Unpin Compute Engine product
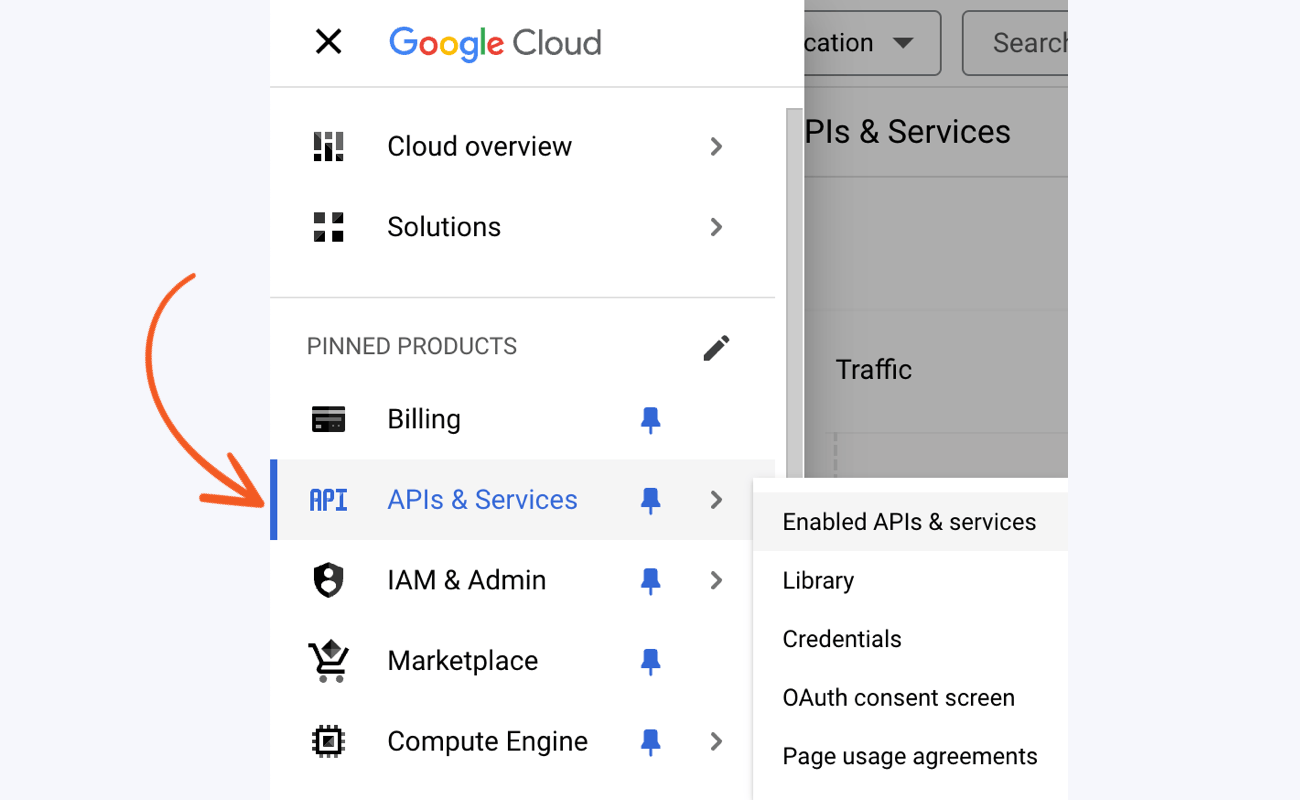Screen dimensions: 1300x800 pyautogui.click(x=650, y=742)
